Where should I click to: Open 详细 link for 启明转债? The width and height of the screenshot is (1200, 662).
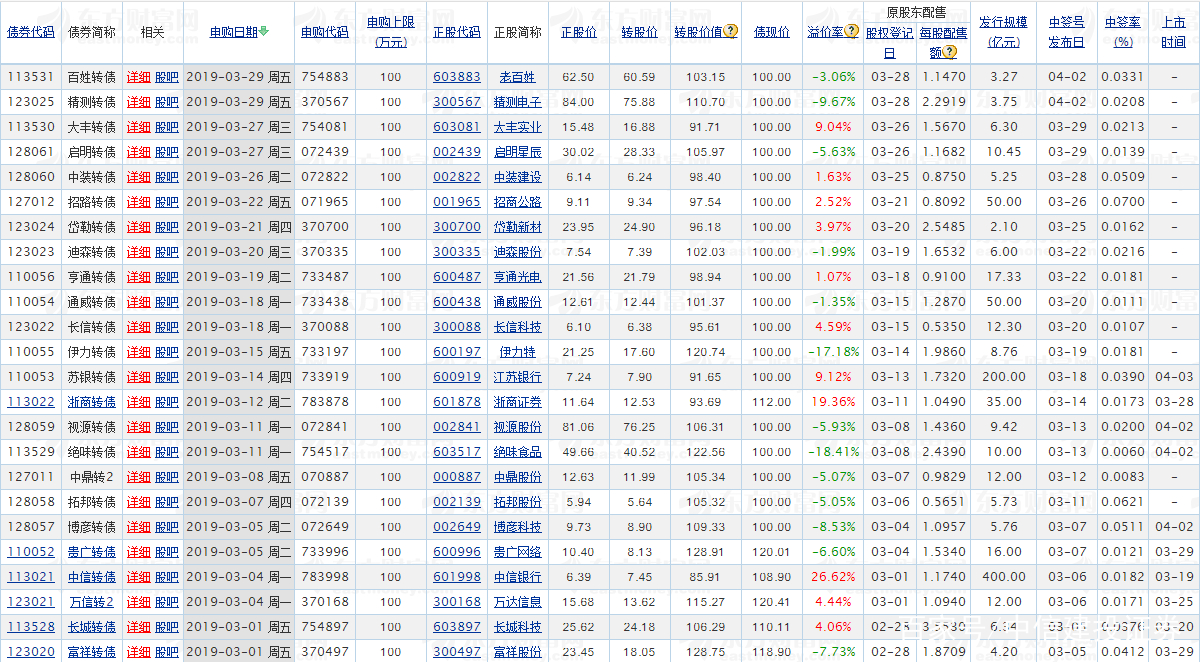click(138, 152)
